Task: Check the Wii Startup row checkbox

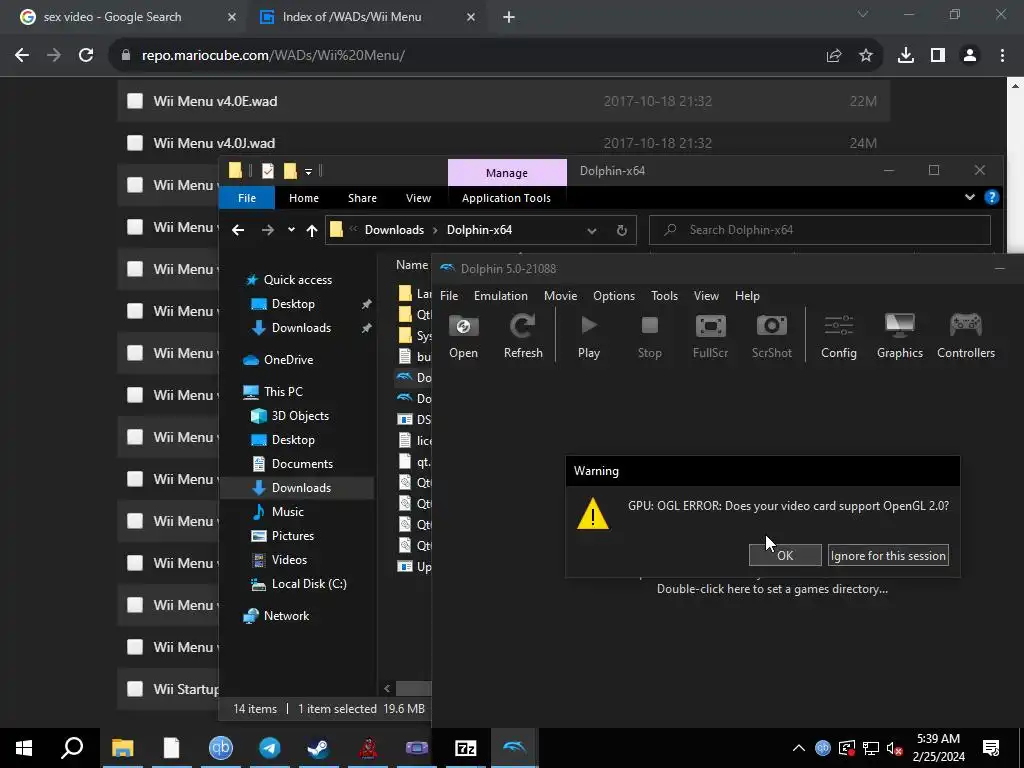Action: coord(135,689)
